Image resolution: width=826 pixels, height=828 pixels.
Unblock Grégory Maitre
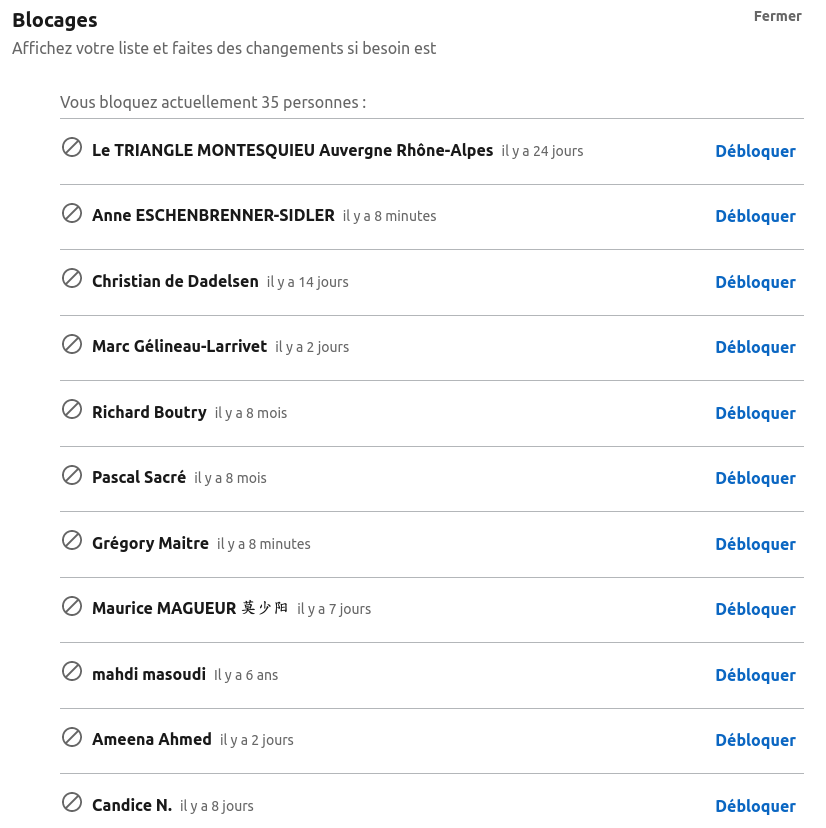[755, 544]
